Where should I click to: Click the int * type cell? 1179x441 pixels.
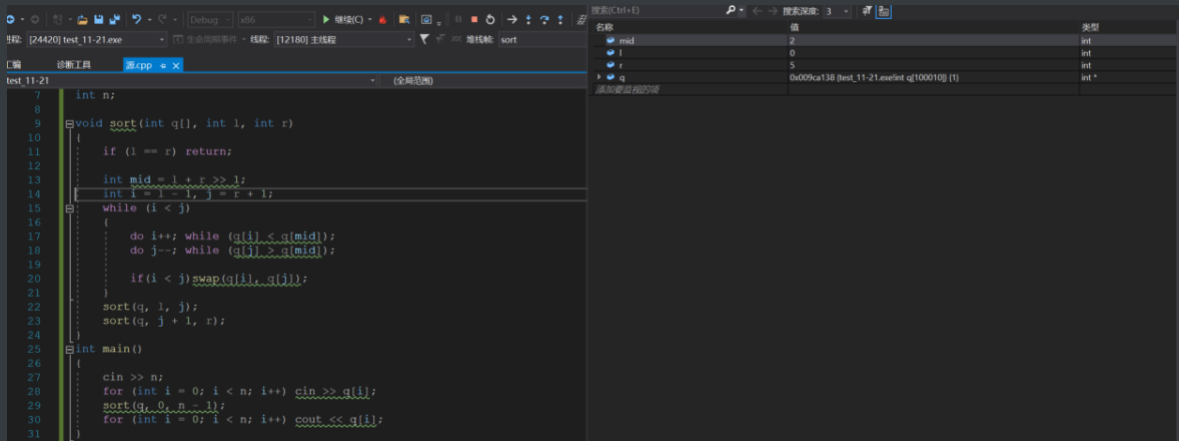[x=1088, y=77]
